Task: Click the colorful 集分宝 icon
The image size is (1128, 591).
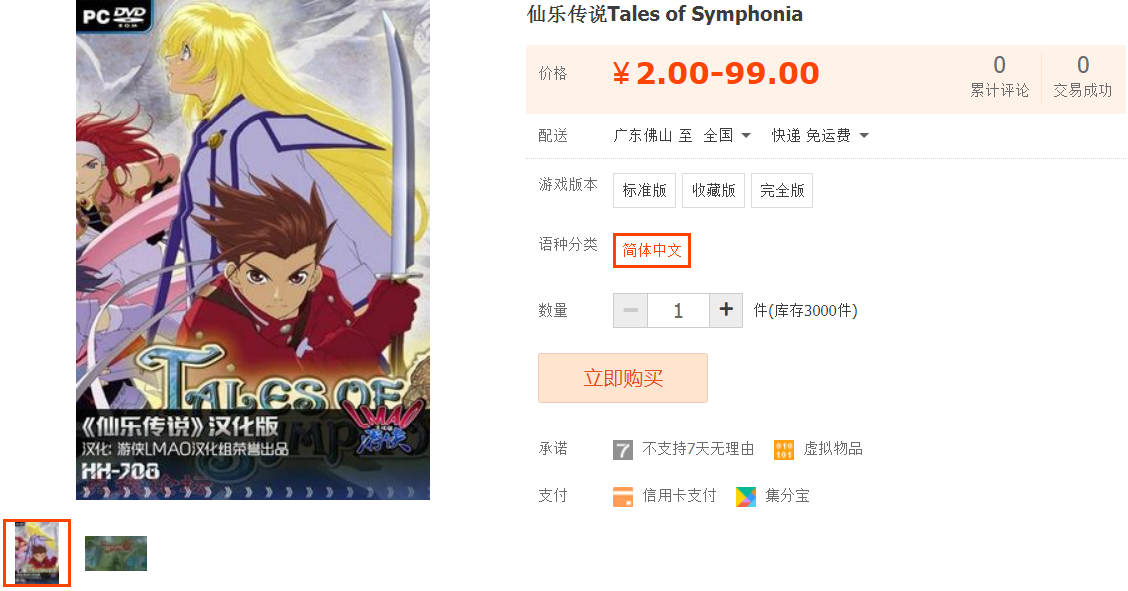Action: pos(746,497)
